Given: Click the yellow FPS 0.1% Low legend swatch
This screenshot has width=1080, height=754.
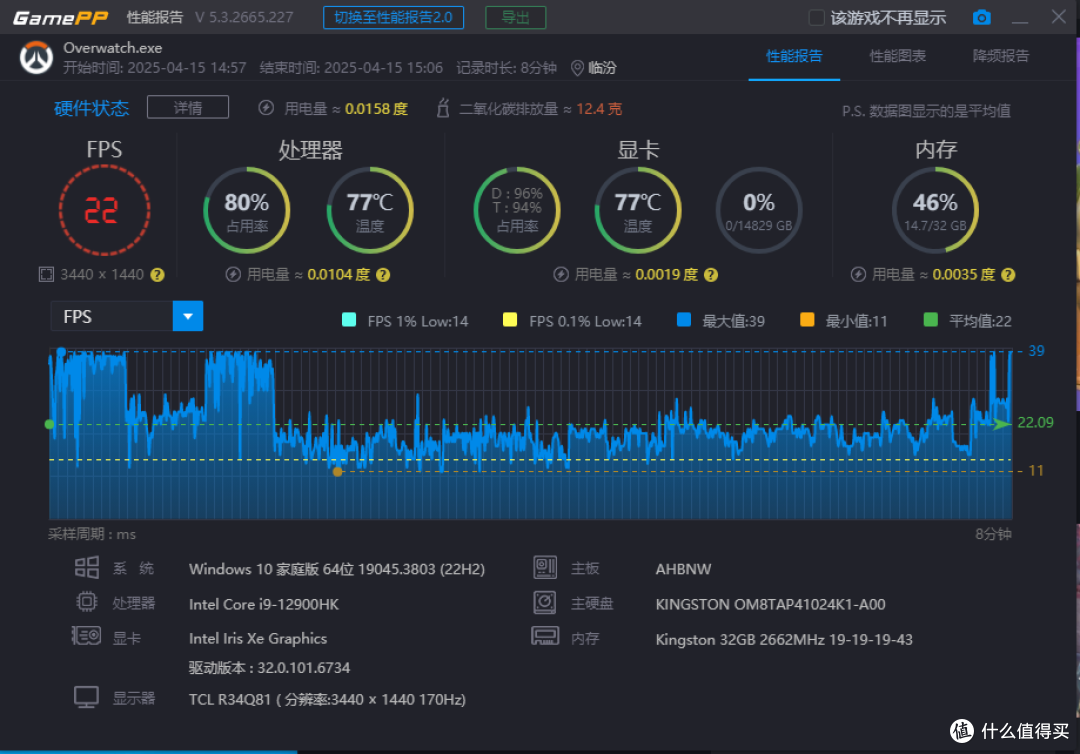Looking at the screenshot, I should (x=510, y=320).
